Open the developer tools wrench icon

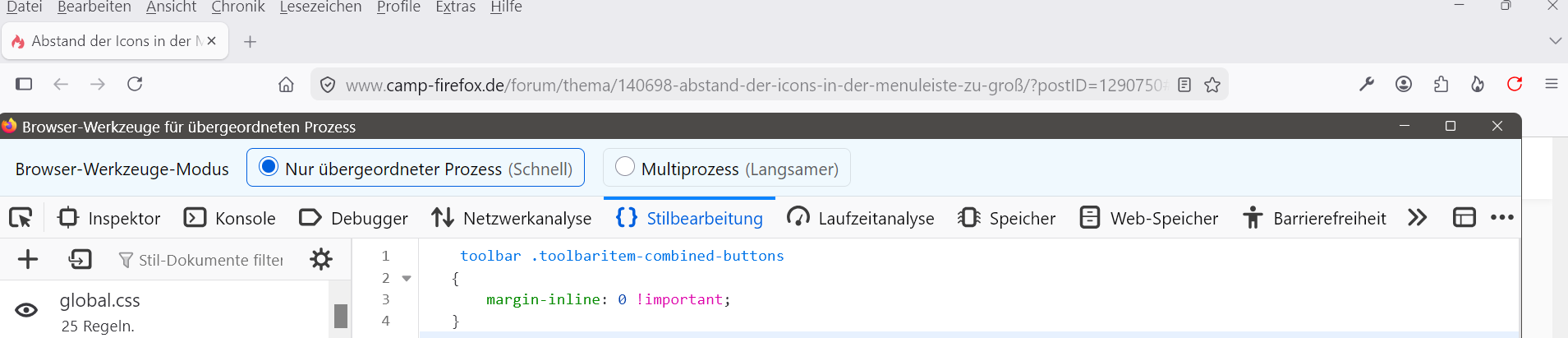tap(1367, 84)
